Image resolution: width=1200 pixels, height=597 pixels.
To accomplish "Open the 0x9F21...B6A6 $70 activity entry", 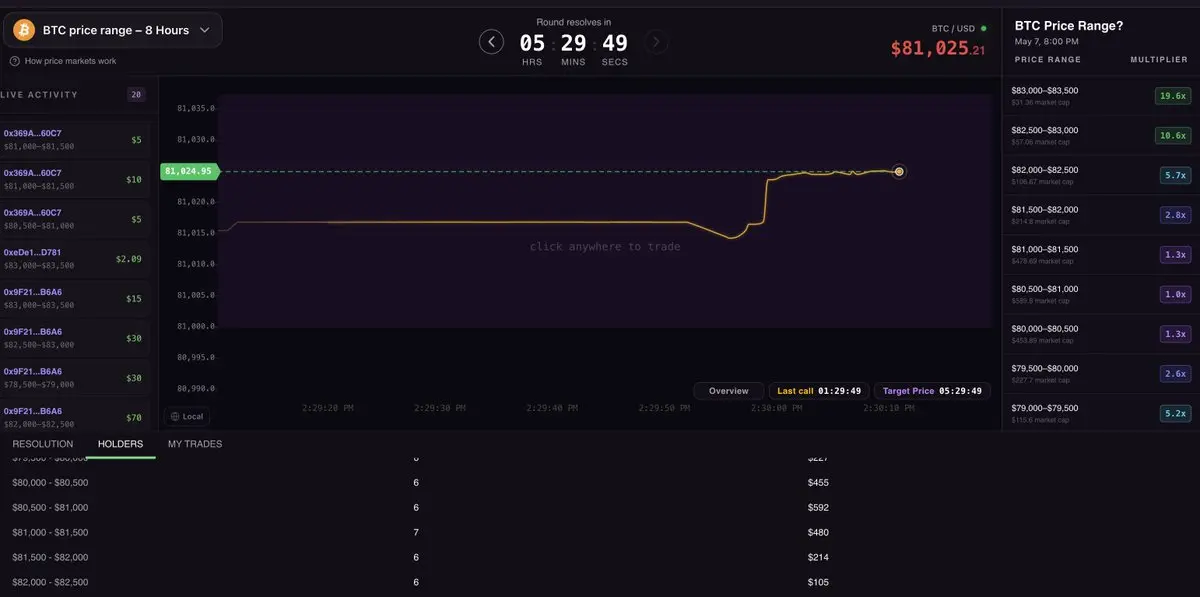I will pos(75,417).
